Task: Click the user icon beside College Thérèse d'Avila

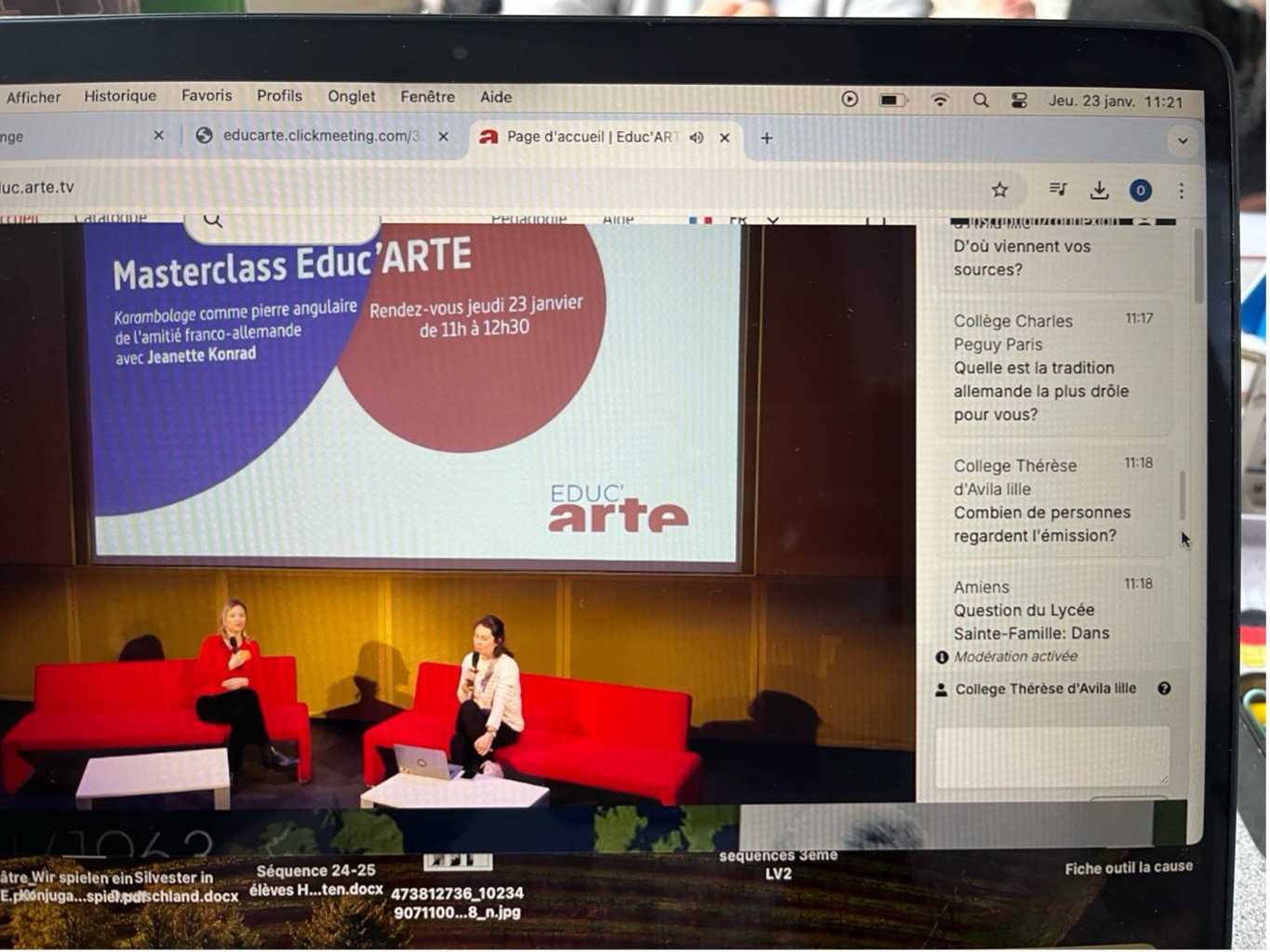Action: tap(942, 690)
